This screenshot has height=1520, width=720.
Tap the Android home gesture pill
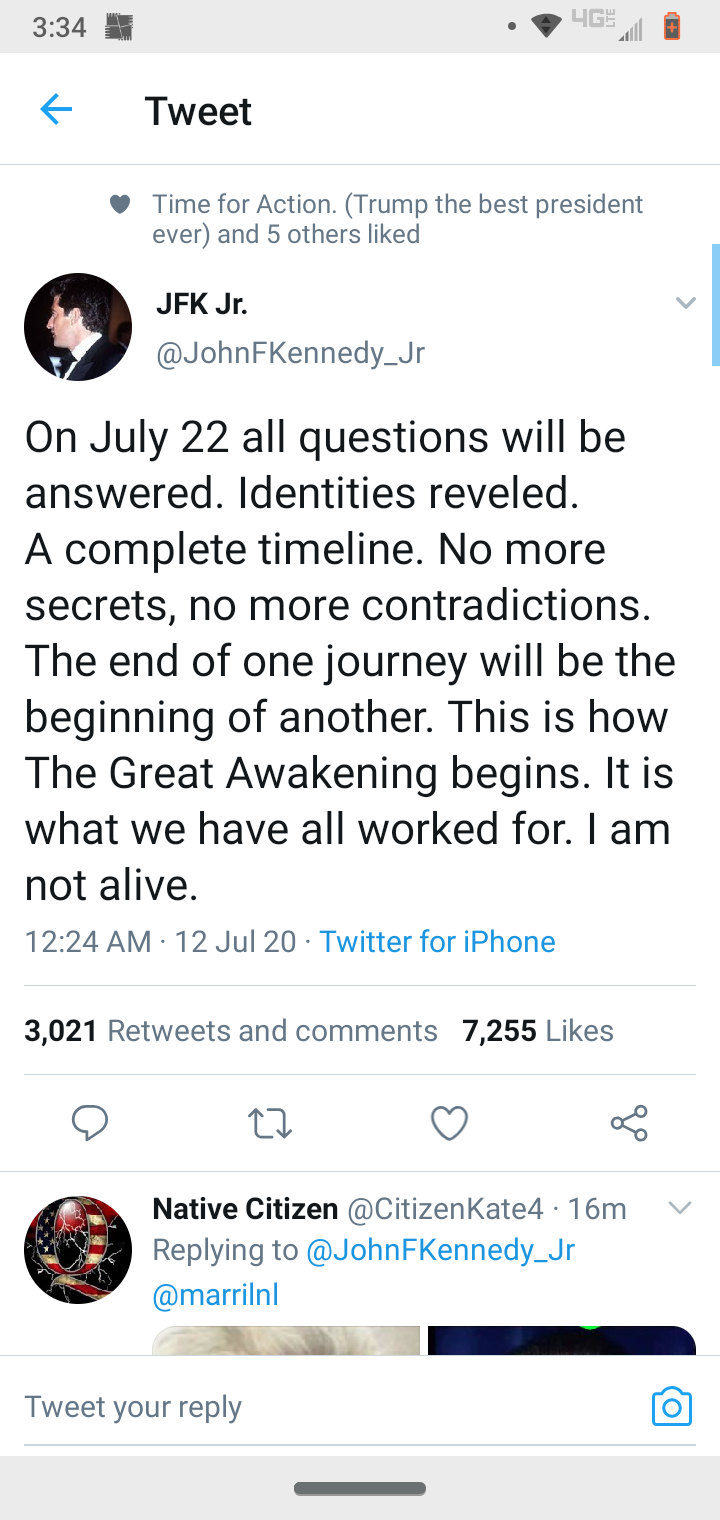[x=360, y=1489]
